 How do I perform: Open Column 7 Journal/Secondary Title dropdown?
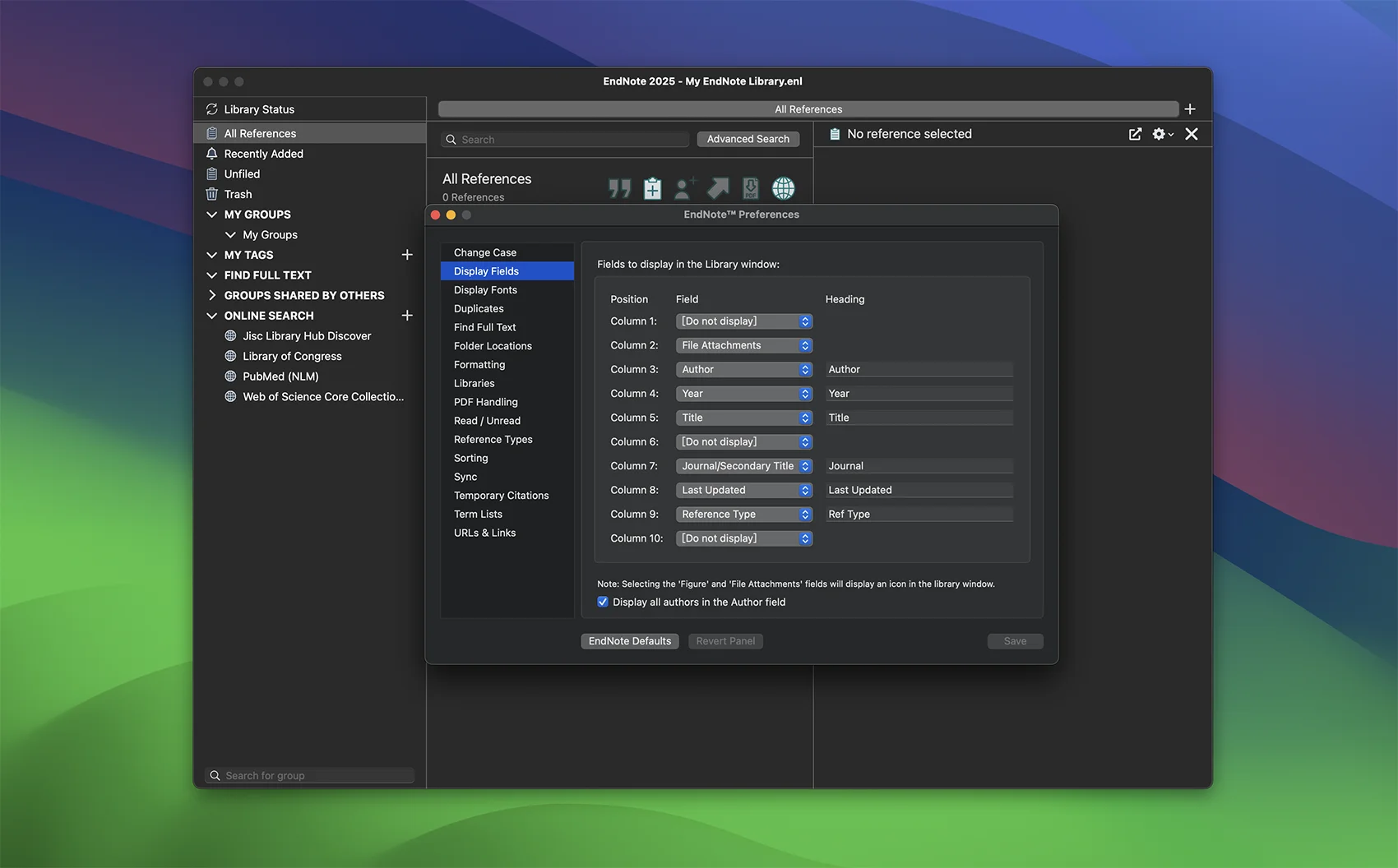[x=744, y=466]
